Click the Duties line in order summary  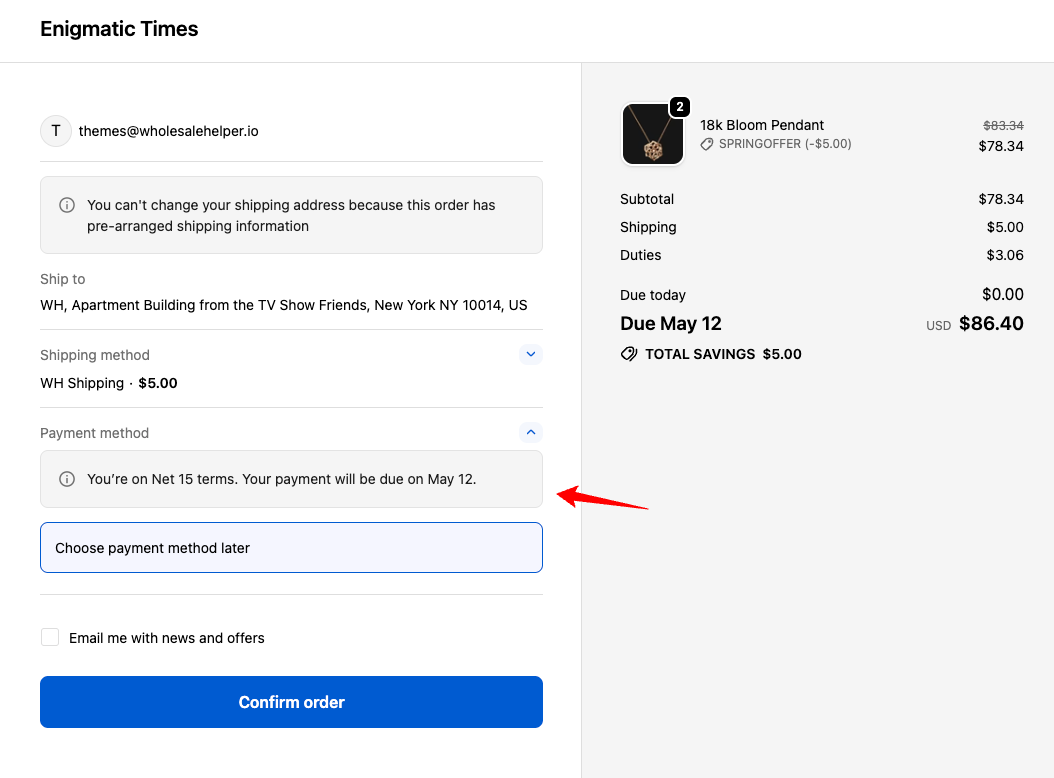coord(641,255)
